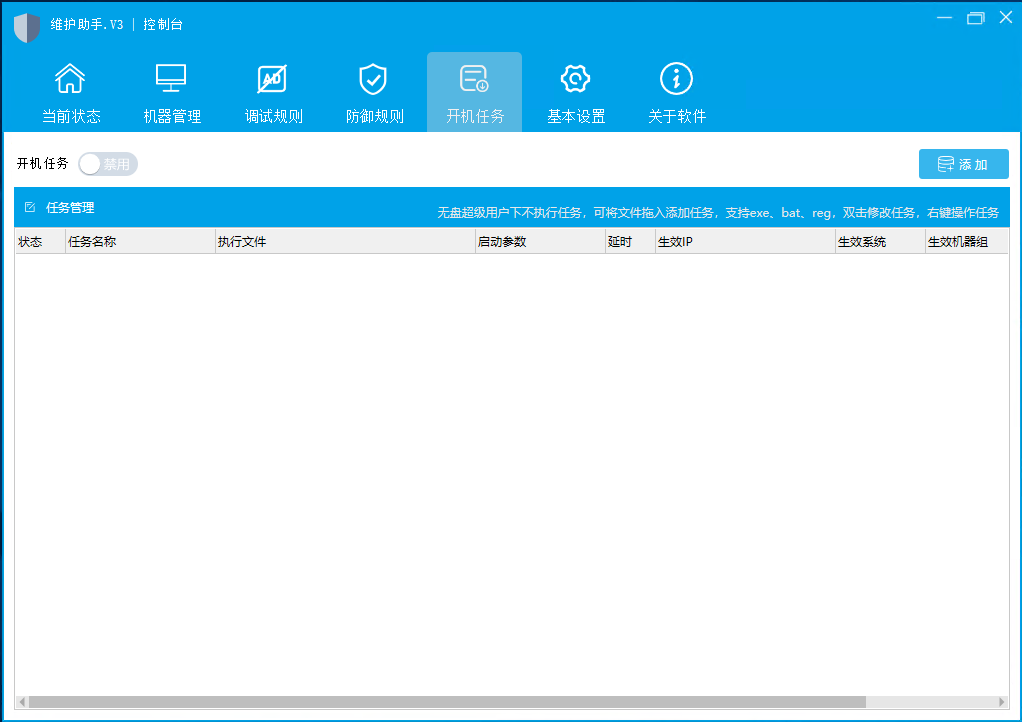
Task: Click the 开机任务 label text
Action: pos(42,164)
